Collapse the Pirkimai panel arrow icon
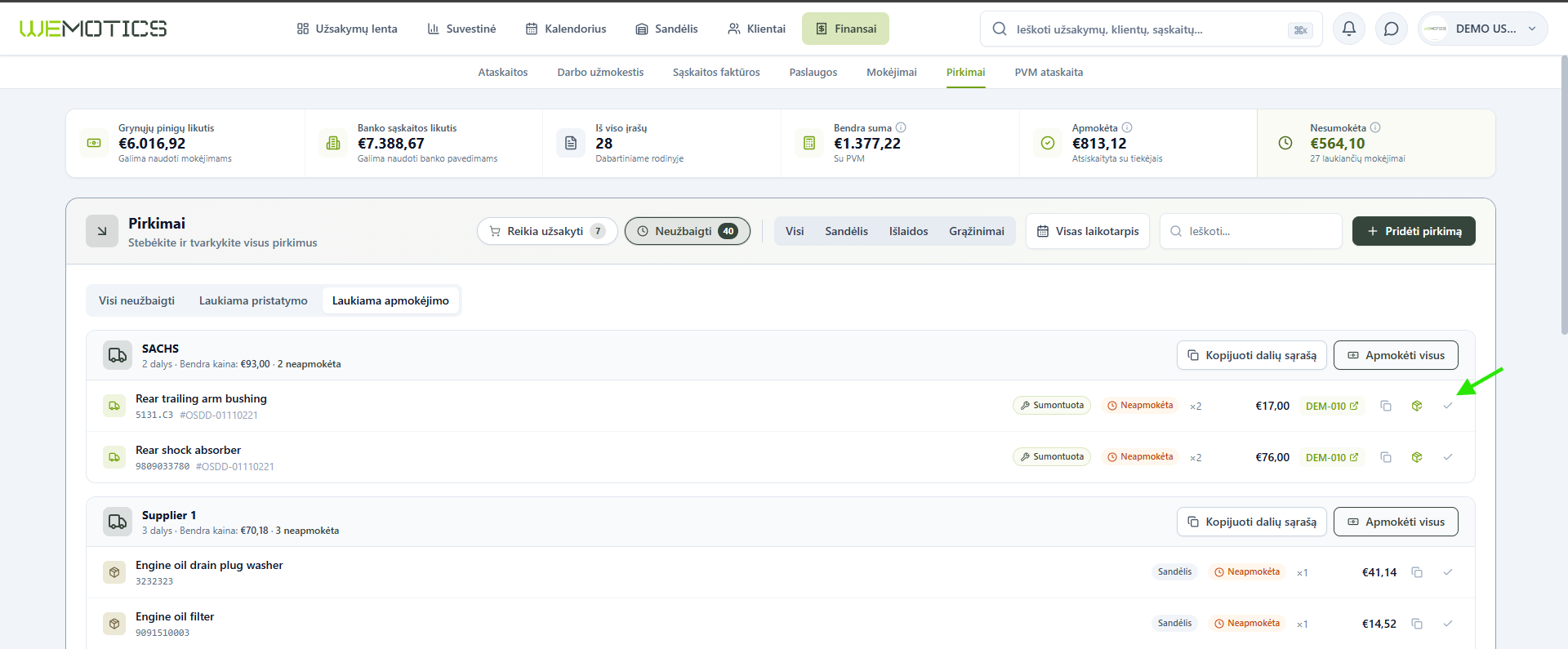This screenshot has height=649, width=1568. (102, 231)
